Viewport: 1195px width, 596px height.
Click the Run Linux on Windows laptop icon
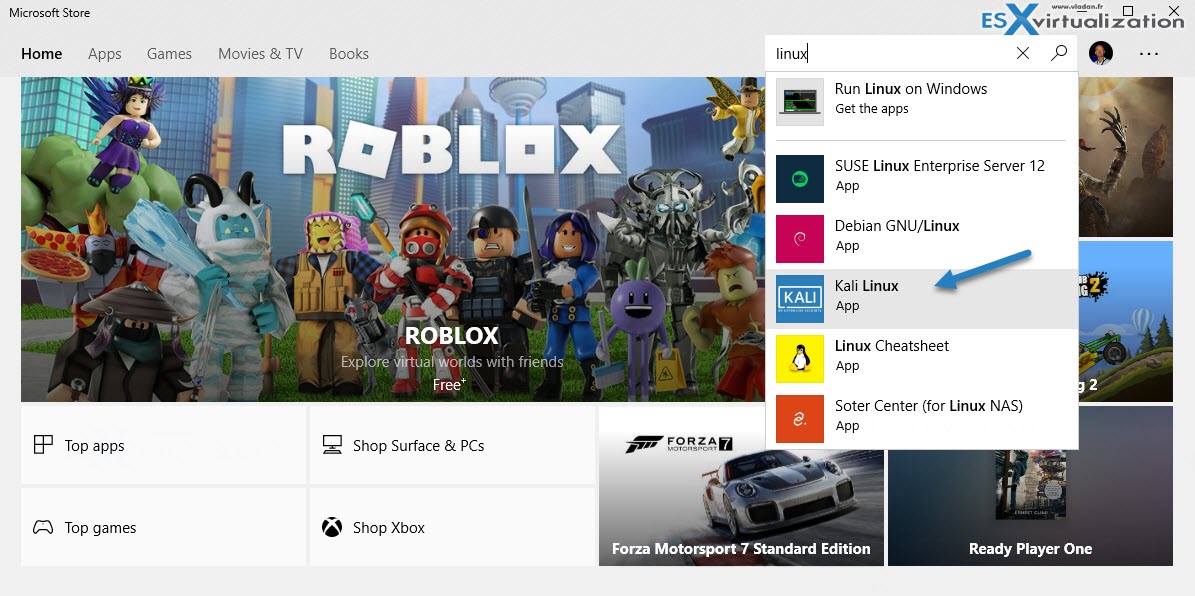tap(799, 101)
